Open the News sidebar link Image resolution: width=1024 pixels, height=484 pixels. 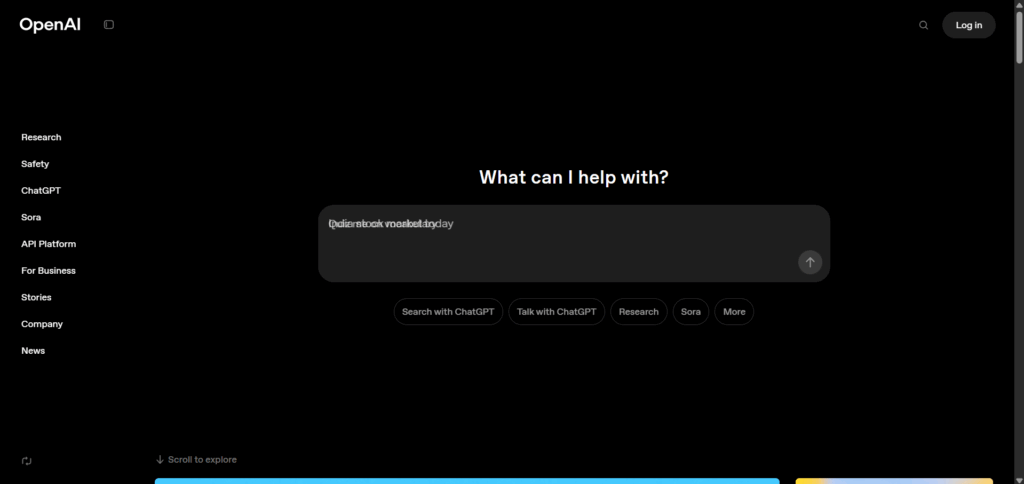click(33, 351)
